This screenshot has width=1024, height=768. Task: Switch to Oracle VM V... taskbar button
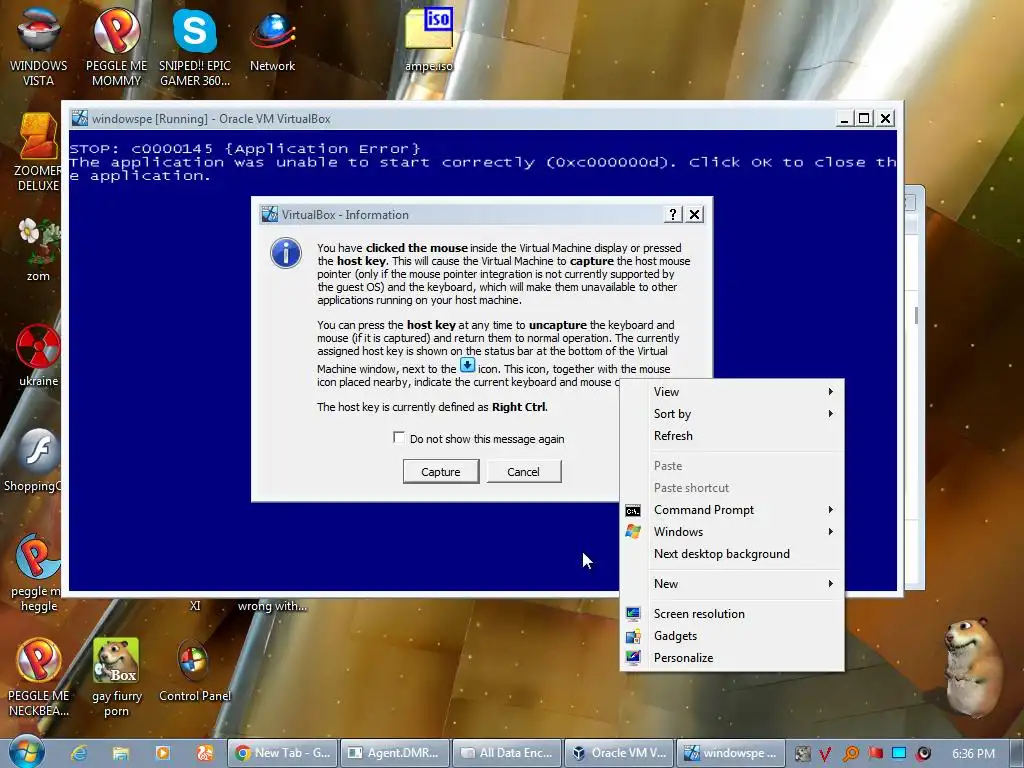[x=620, y=753]
